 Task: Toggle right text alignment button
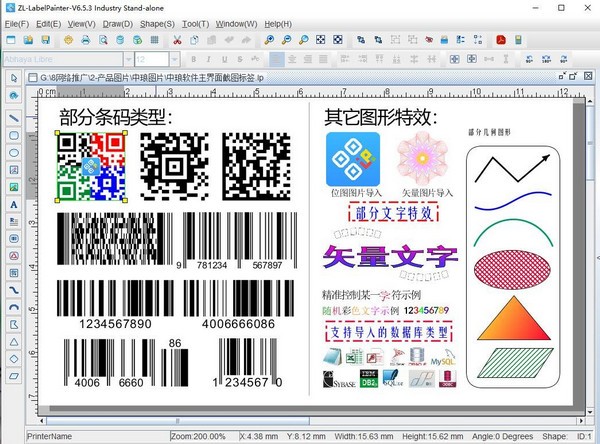tap(308, 59)
